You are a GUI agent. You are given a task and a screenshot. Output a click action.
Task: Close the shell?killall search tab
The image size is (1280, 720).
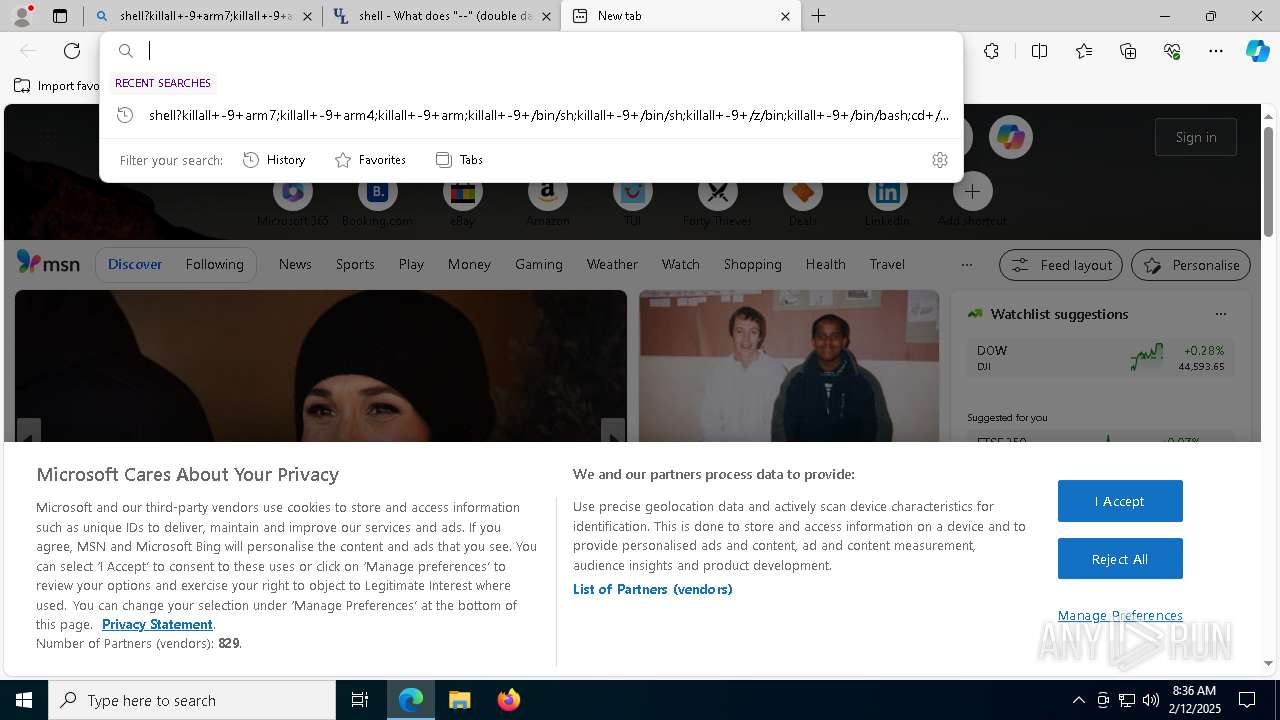coord(307,16)
